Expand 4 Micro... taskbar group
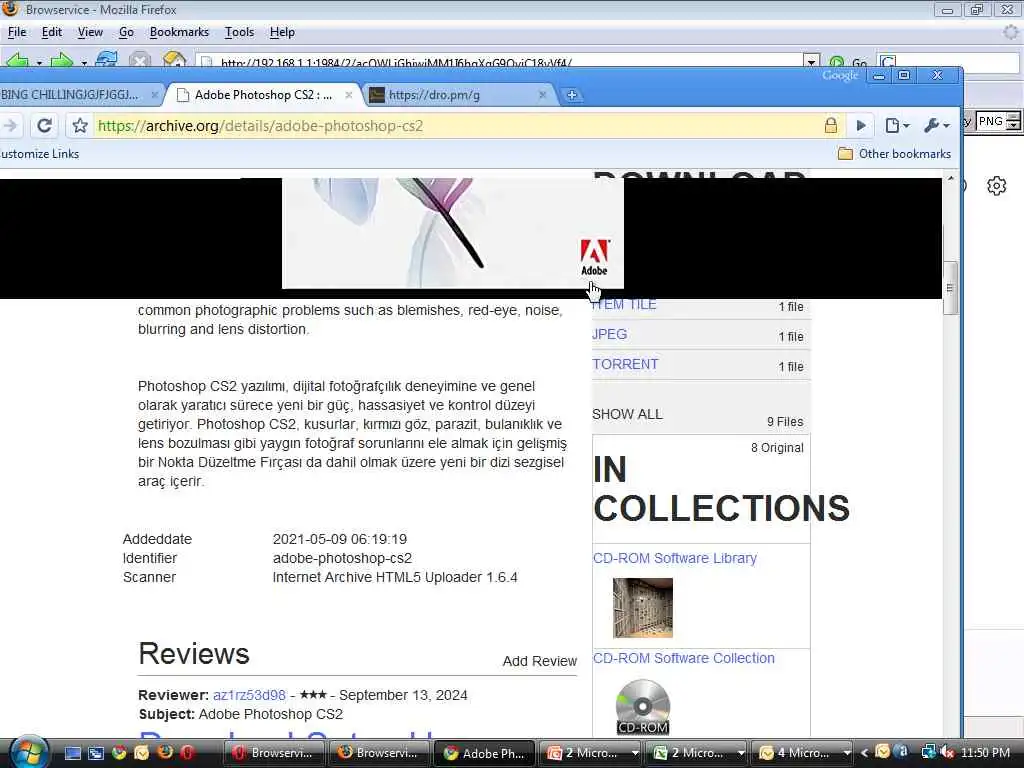This screenshot has width=1024, height=768. click(803, 753)
